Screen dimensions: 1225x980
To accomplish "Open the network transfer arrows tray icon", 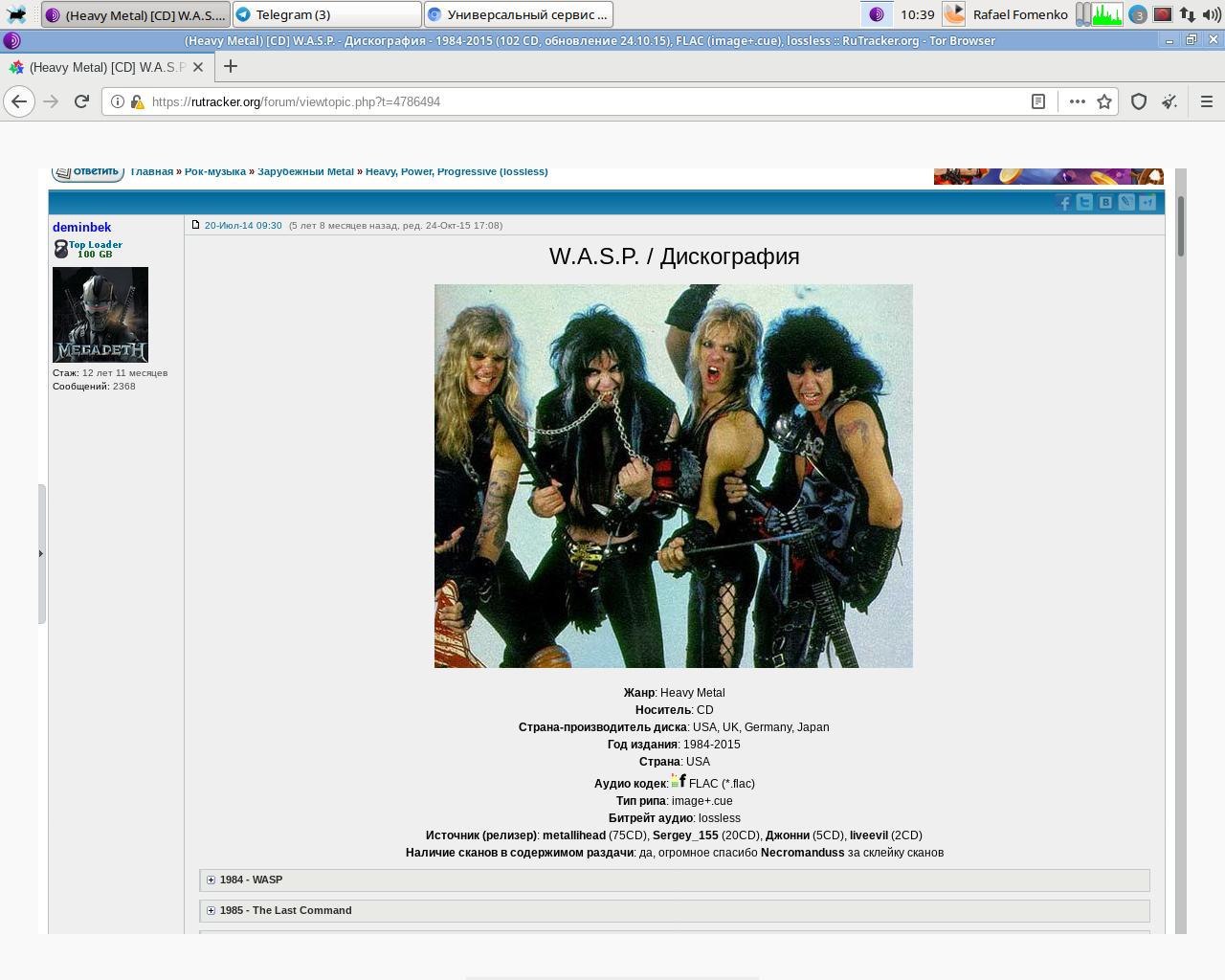I will point(1187,14).
